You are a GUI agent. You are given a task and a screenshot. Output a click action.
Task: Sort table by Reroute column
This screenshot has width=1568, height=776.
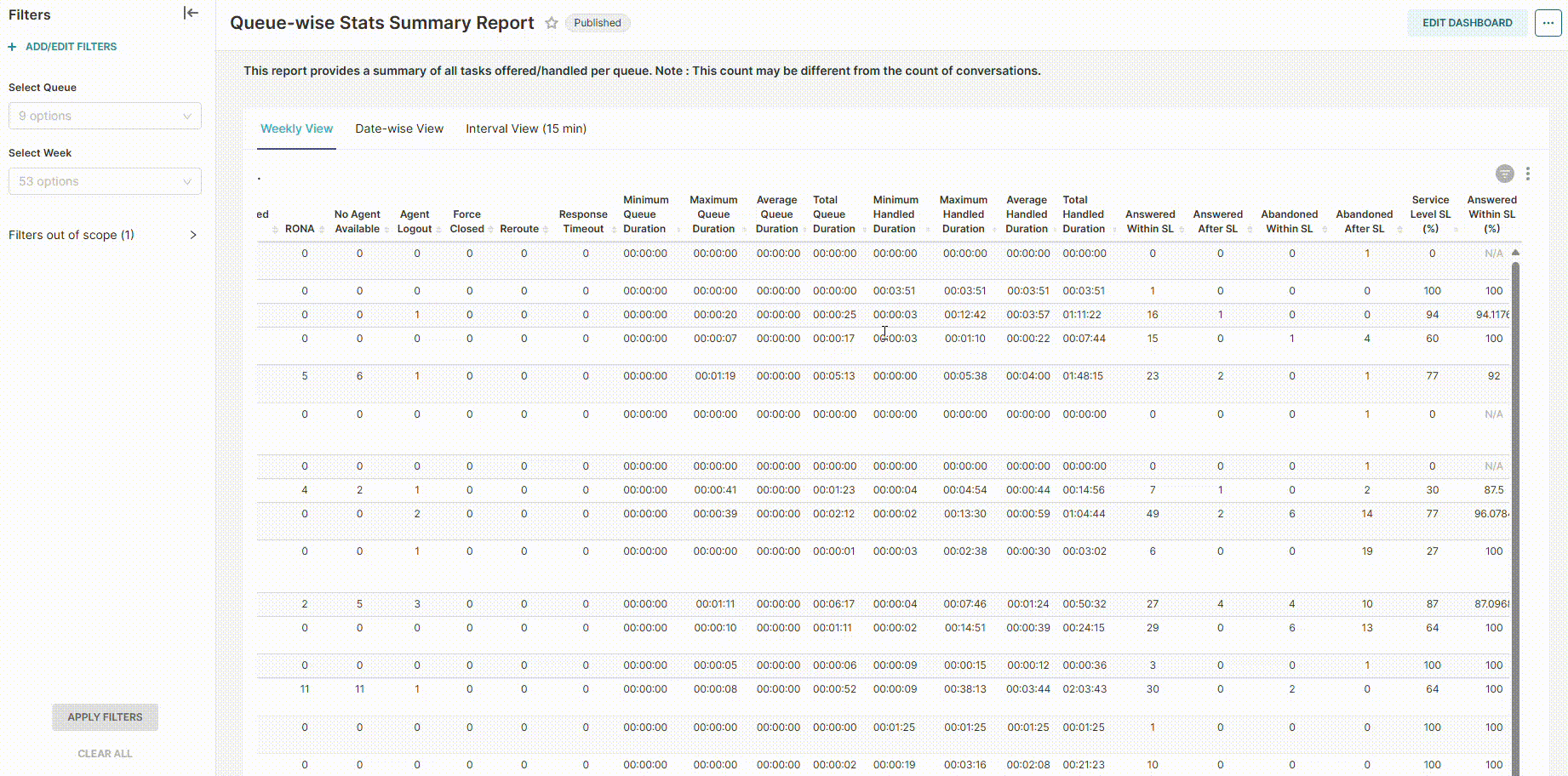coord(519,229)
